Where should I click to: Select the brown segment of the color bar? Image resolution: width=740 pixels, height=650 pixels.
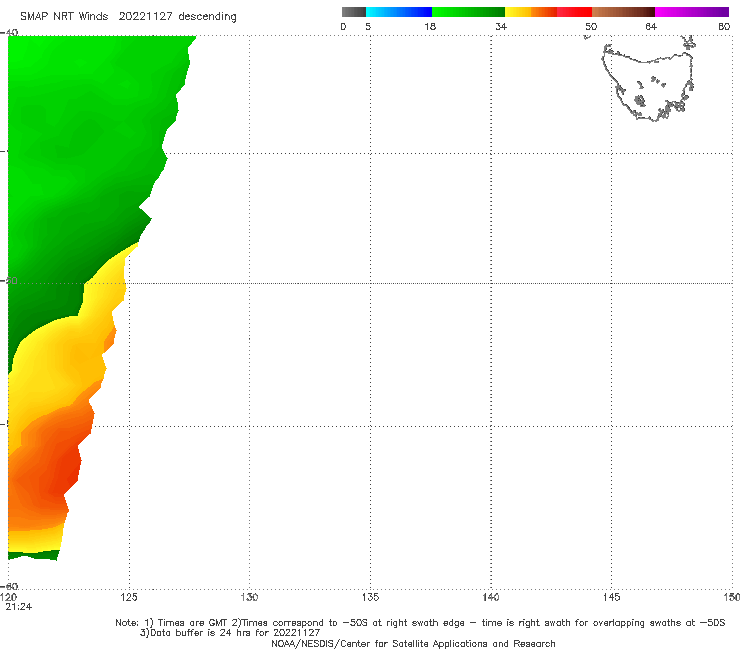(623, 12)
